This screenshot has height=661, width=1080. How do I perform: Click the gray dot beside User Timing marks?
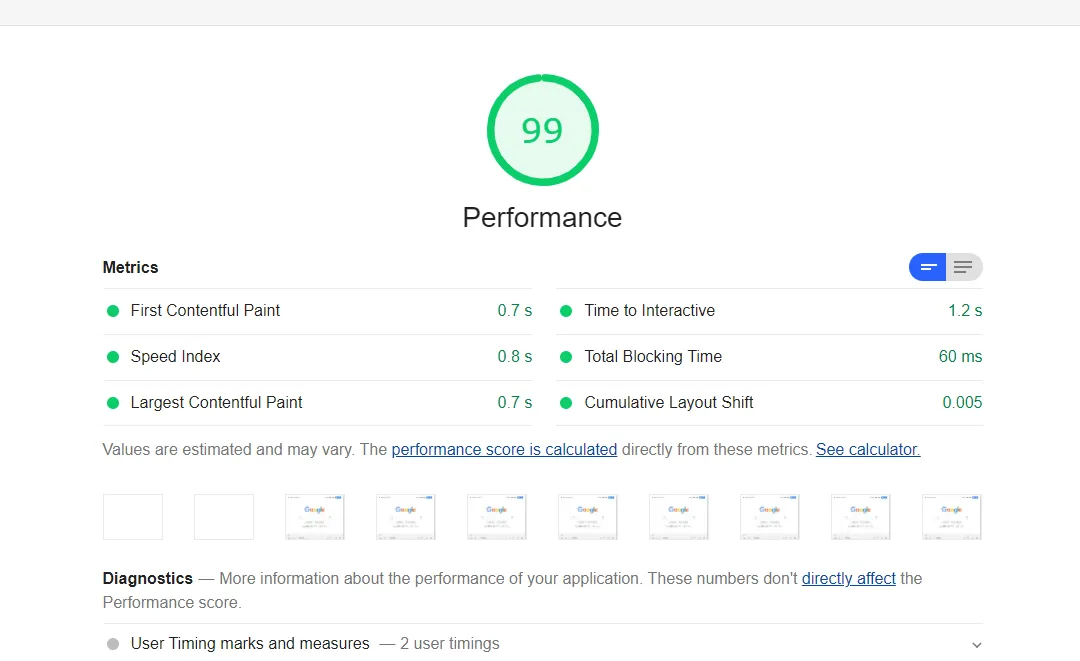tap(113, 644)
